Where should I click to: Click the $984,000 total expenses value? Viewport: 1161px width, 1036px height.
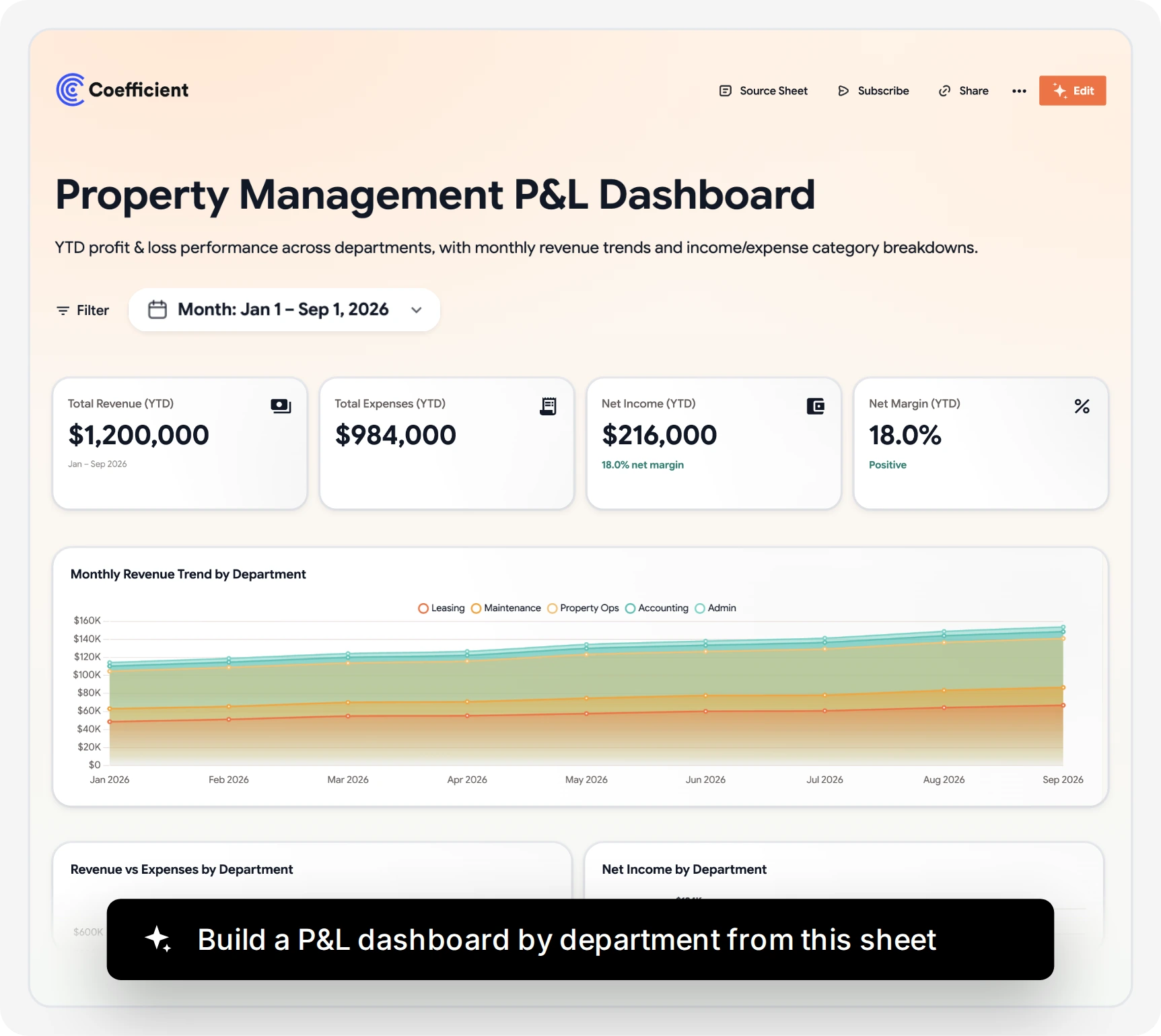pyautogui.click(x=396, y=435)
